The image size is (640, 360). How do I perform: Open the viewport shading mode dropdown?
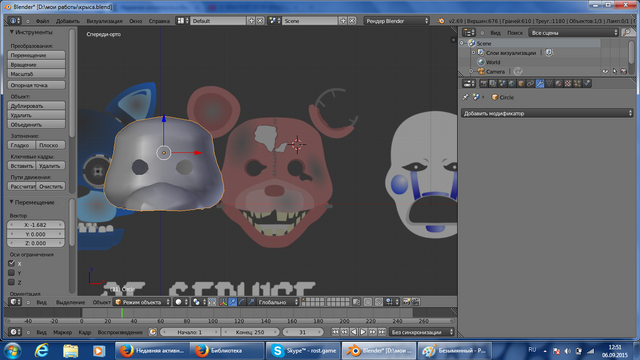[x=181, y=302]
